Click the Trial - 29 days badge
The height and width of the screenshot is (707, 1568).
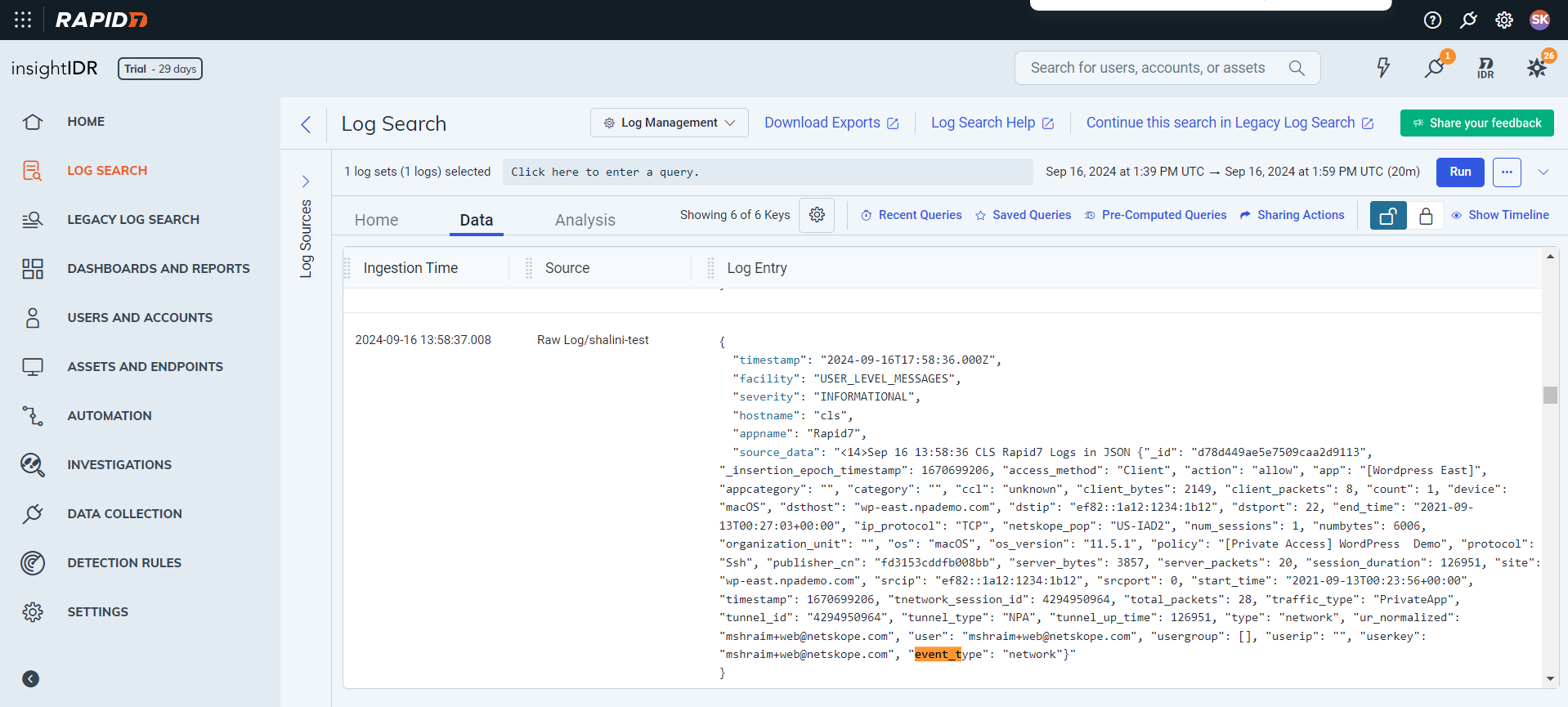click(160, 69)
